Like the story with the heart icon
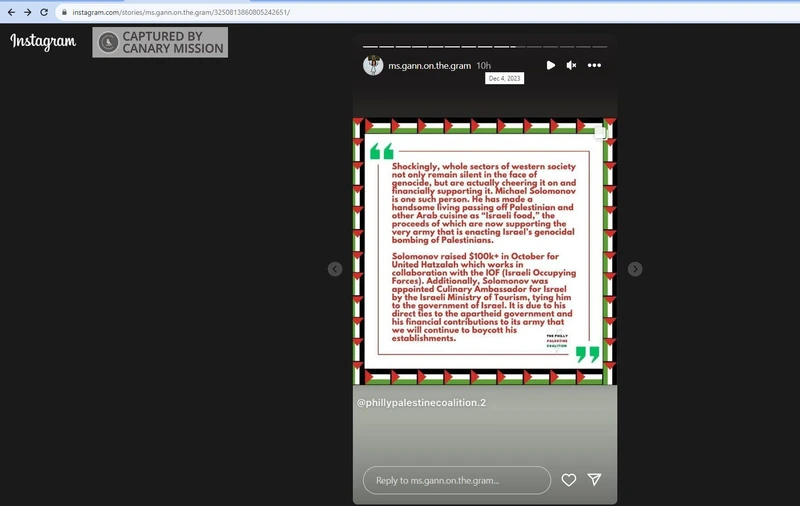The height and width of the screenshot is (506, 800). [568, 480]
